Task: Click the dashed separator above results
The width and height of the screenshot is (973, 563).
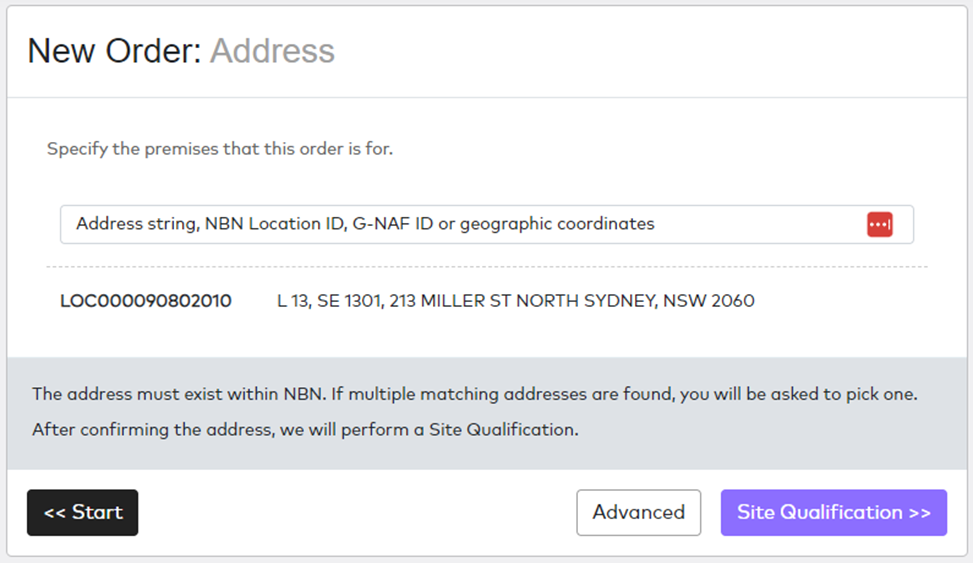Action: point(486,267)
